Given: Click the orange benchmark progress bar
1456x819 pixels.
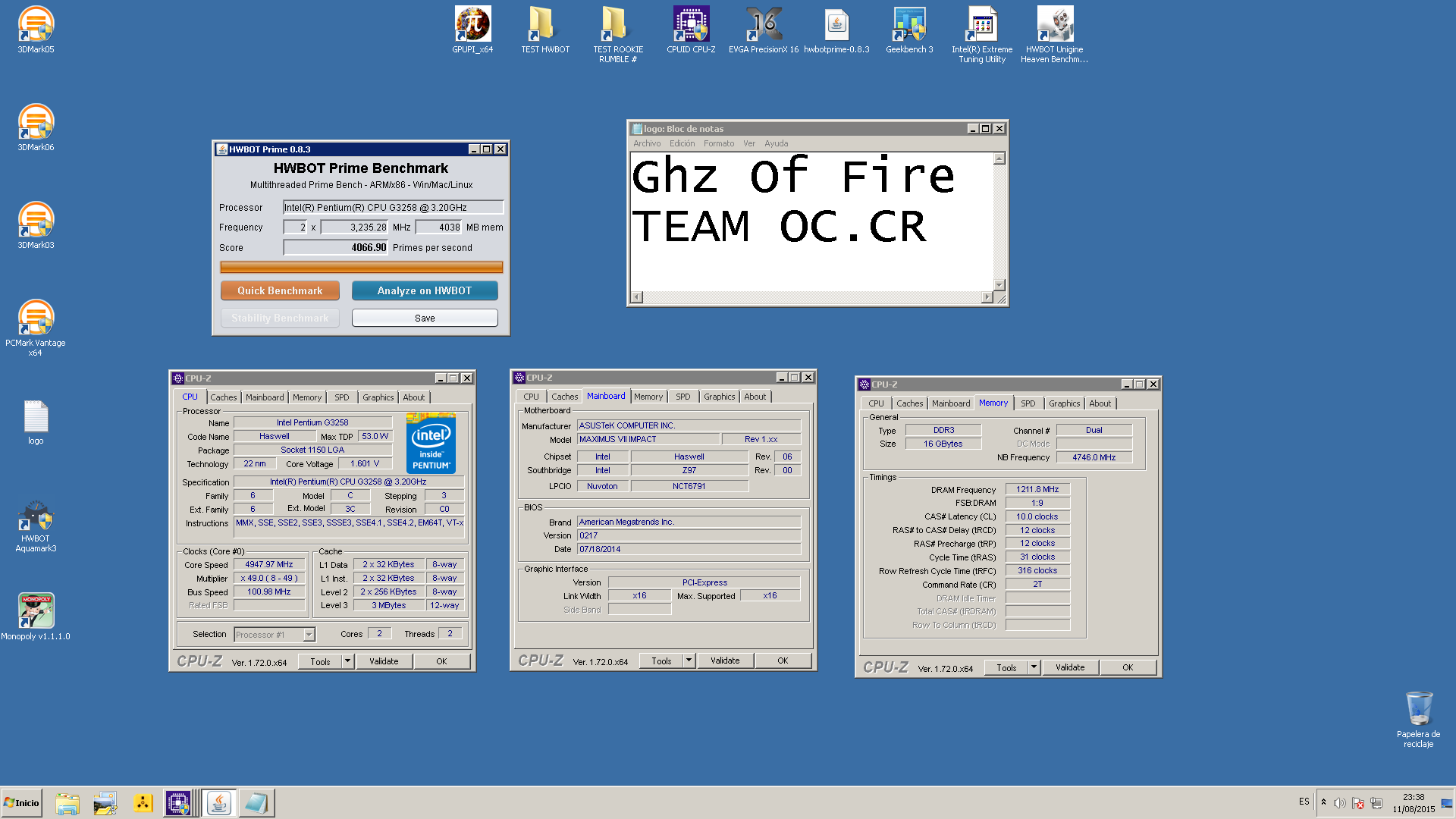Looking at the screenshot, I should click(362, 267).
